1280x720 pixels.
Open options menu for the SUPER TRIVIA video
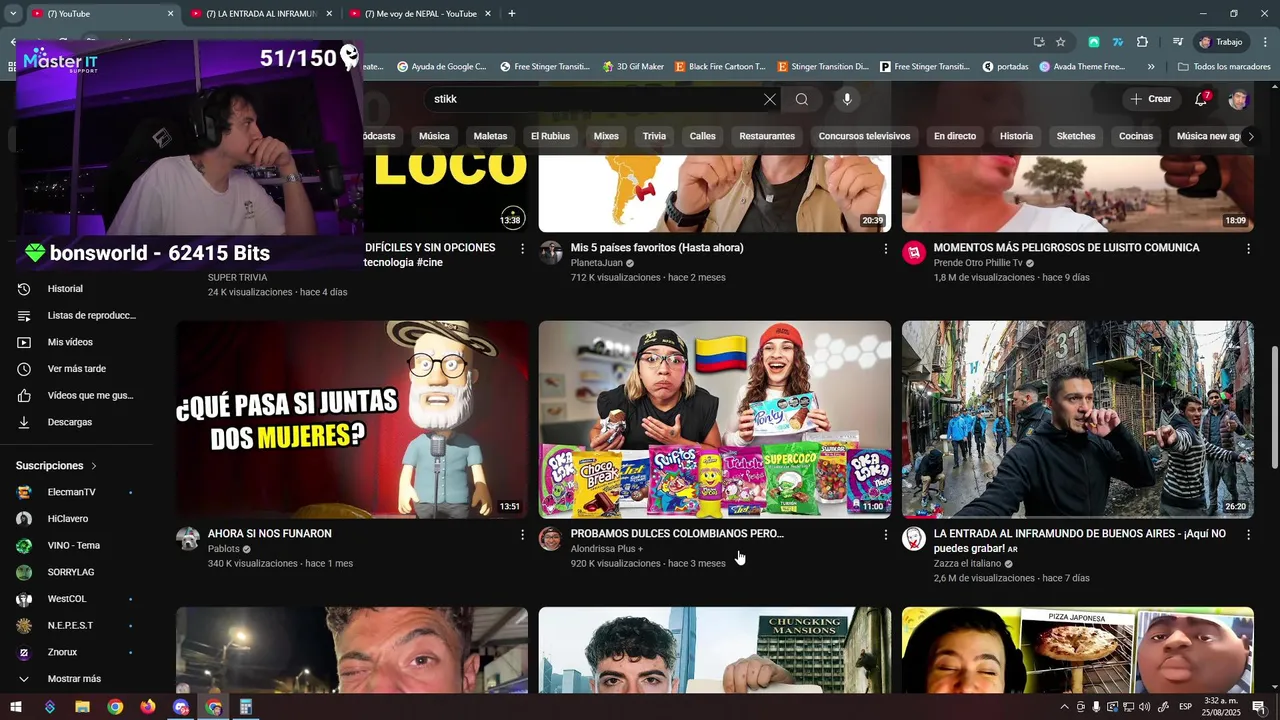(x=522, y=248)
